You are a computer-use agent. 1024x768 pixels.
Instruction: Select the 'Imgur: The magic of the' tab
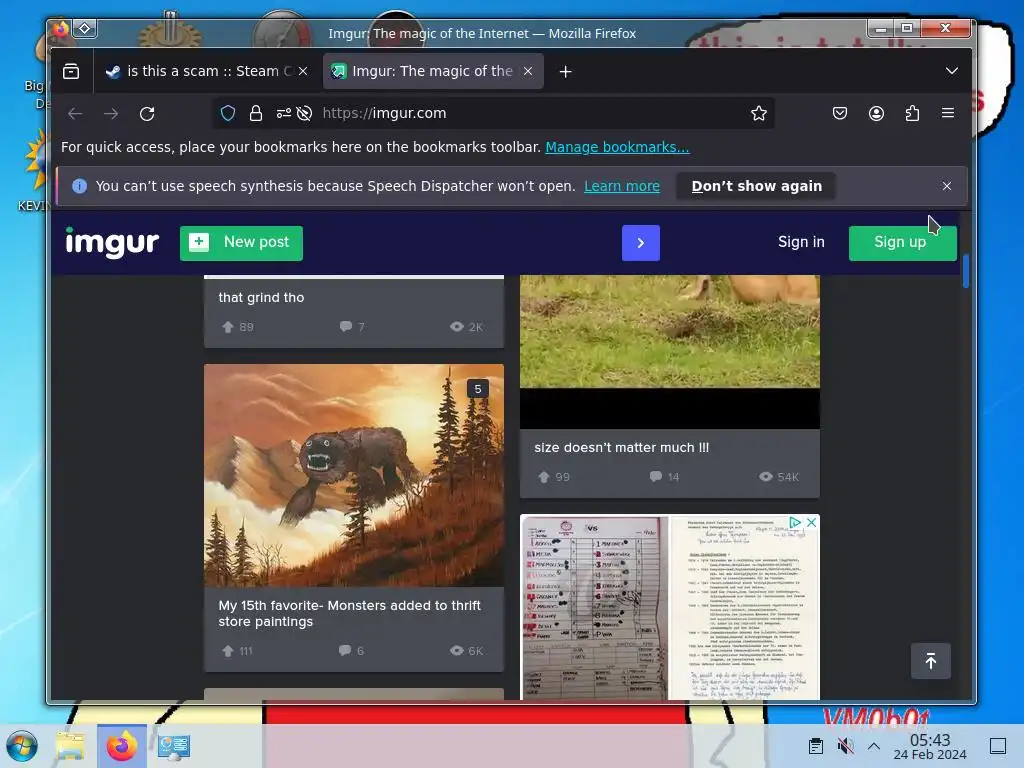coord(433,71)
